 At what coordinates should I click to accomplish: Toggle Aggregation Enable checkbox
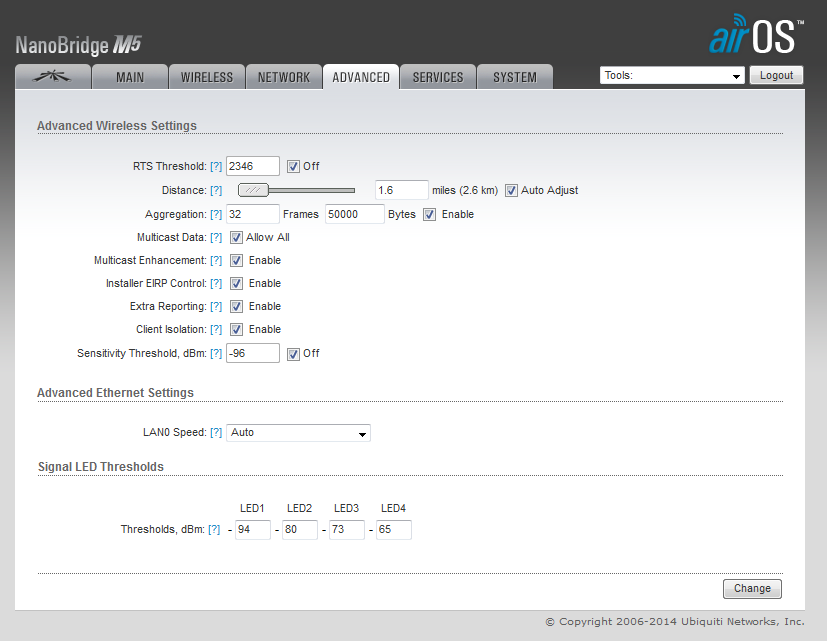pos(429,215)
